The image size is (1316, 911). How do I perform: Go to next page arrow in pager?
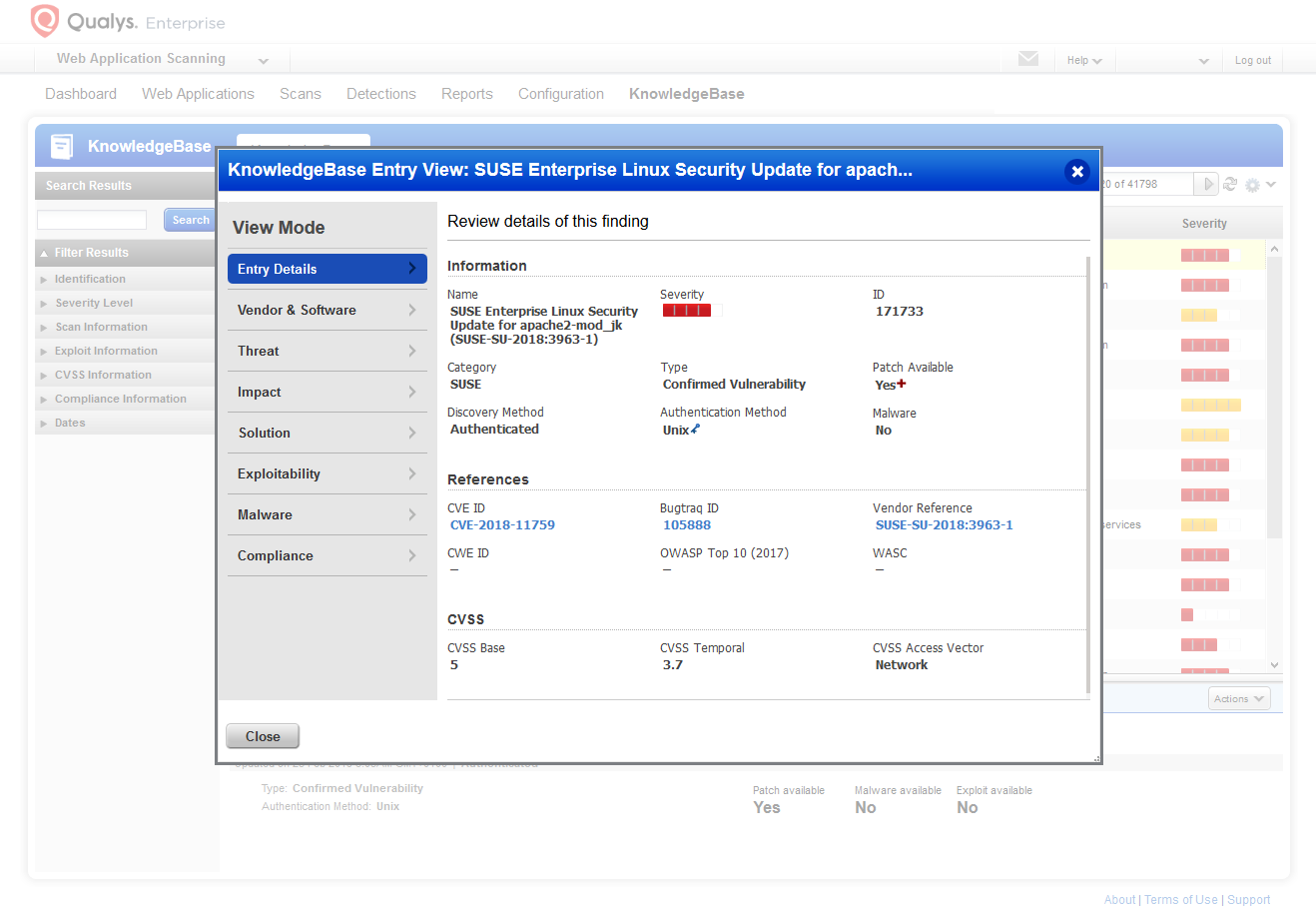tap(1208, 184)
